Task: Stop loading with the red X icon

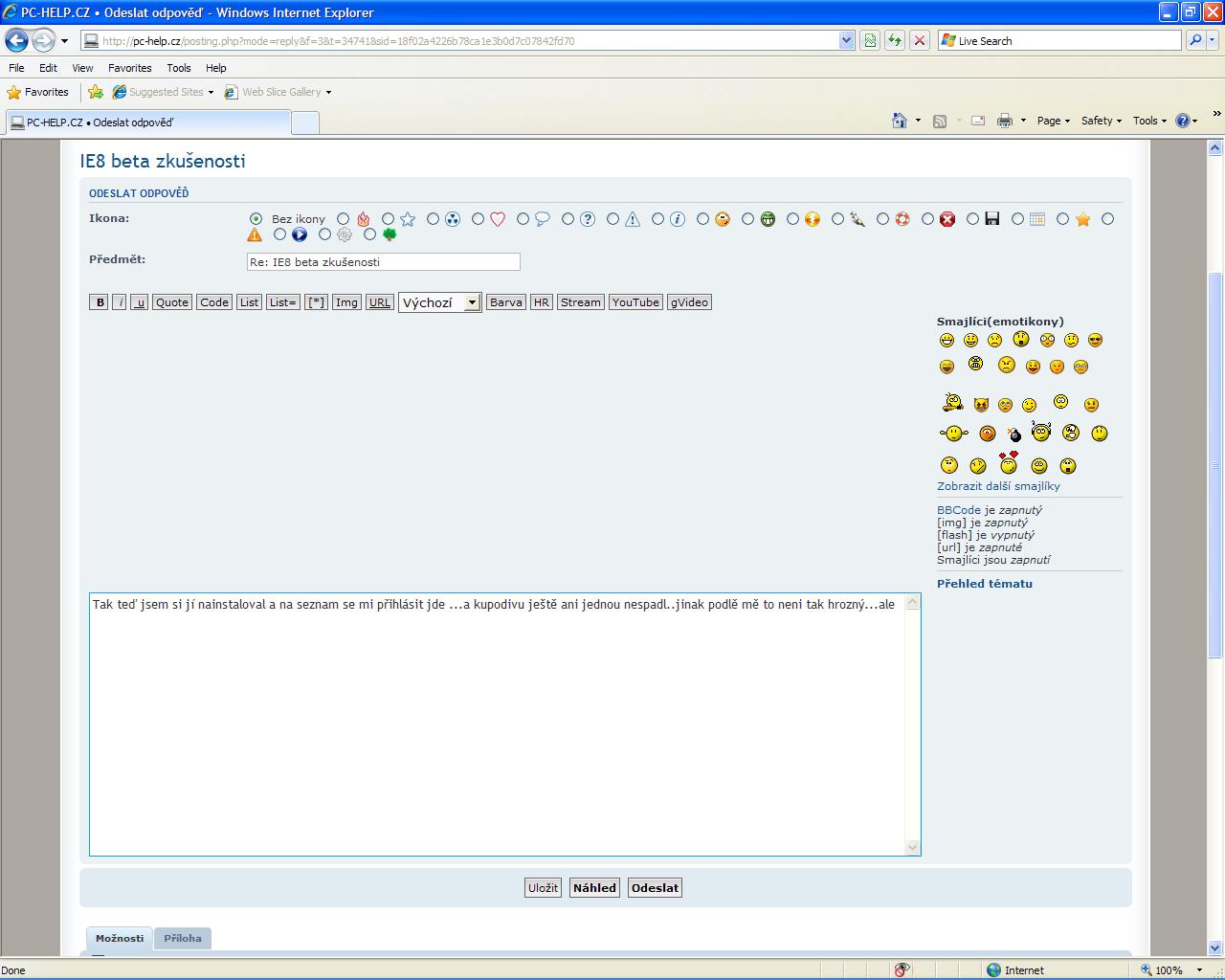Action: tap(920, 40)
